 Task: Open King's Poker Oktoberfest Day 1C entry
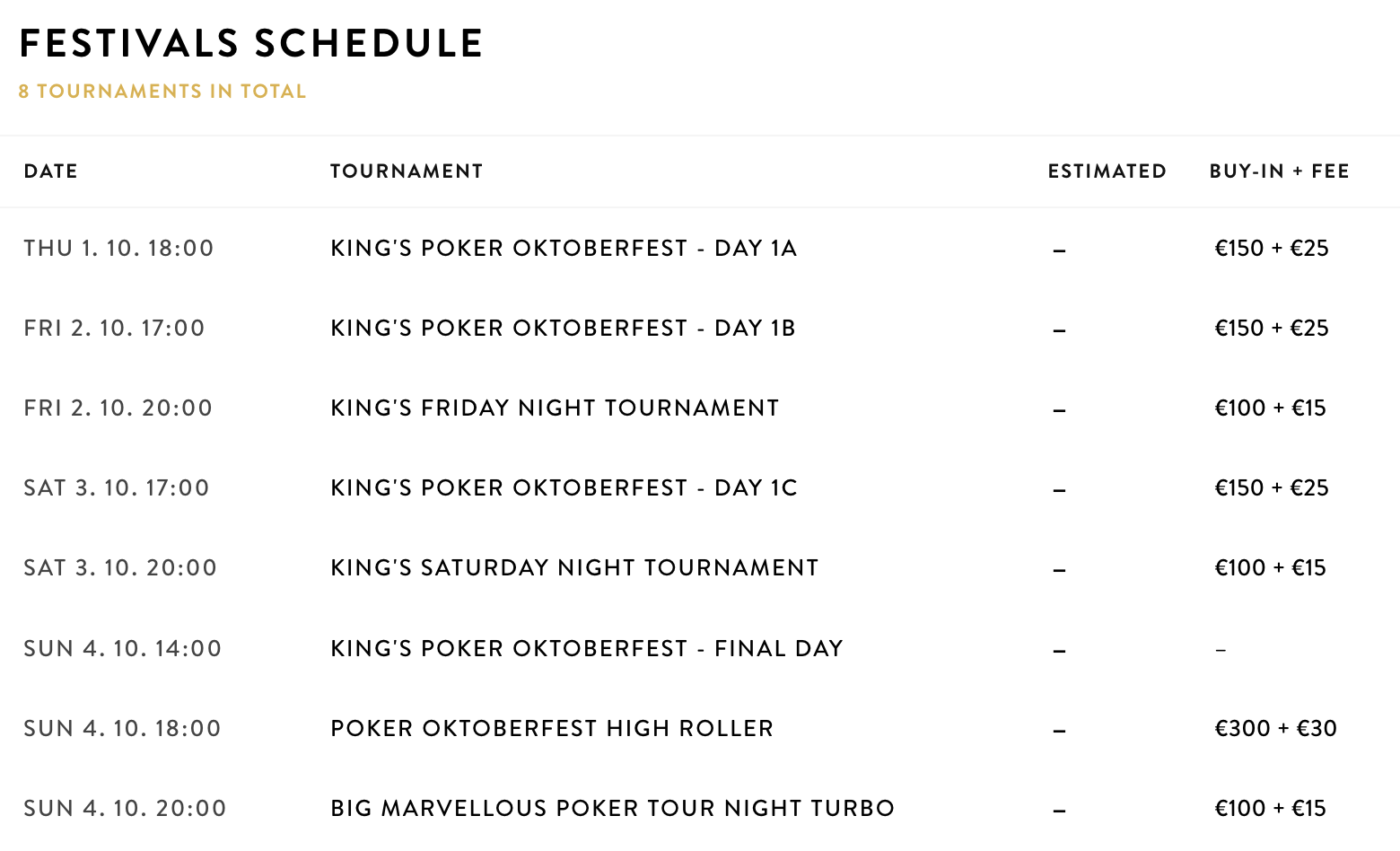[563, 488]
